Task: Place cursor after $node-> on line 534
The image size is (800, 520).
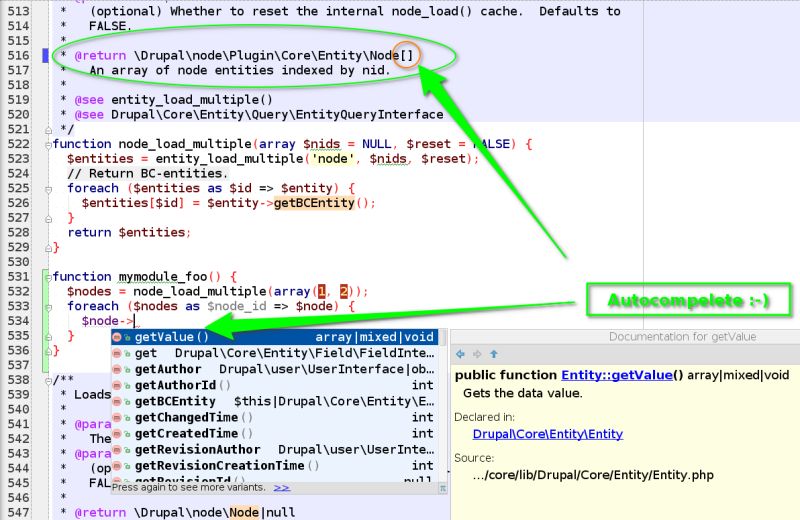Action: tap(134, 321)
